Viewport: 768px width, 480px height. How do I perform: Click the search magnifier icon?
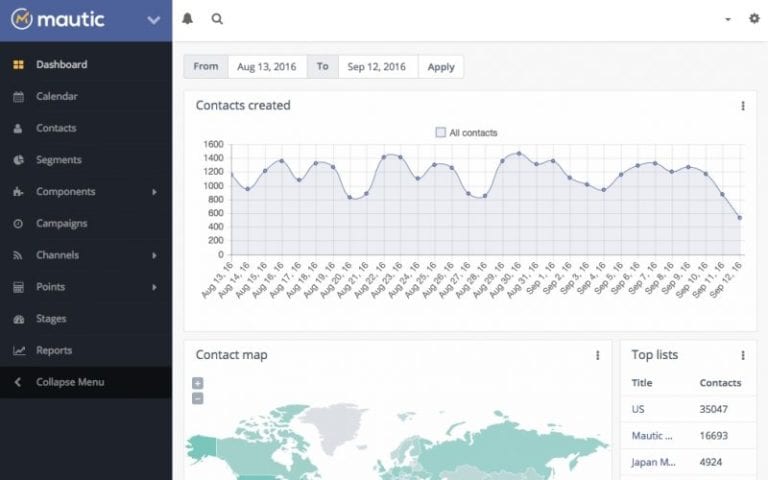point(217,19)
